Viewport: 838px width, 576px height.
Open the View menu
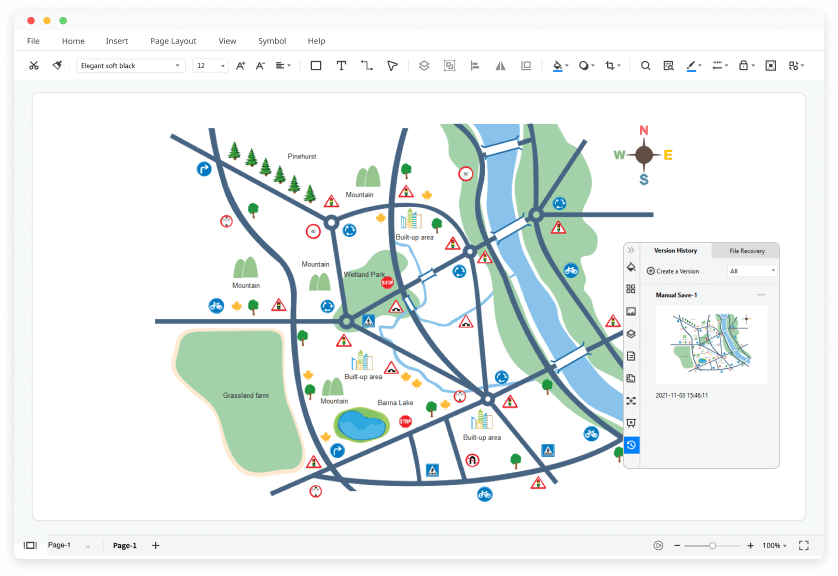tap(227, 41)
